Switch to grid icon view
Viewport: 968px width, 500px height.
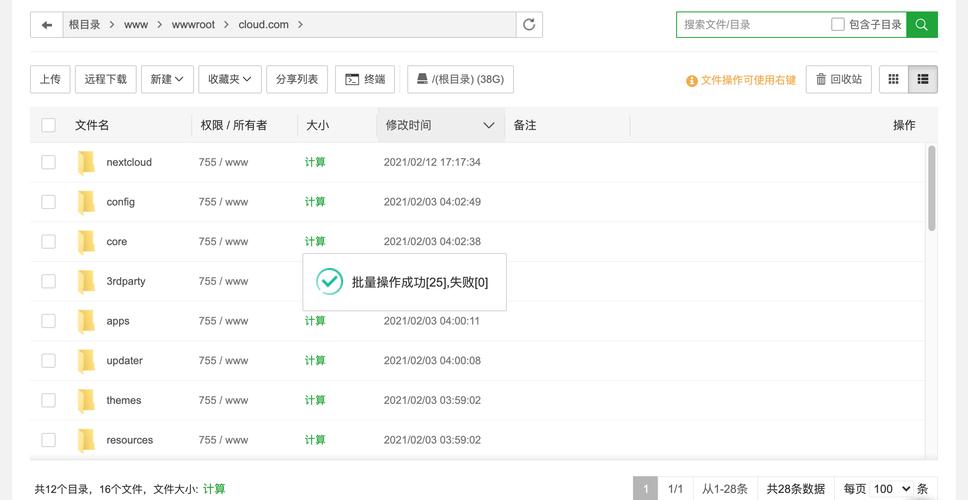894,79
